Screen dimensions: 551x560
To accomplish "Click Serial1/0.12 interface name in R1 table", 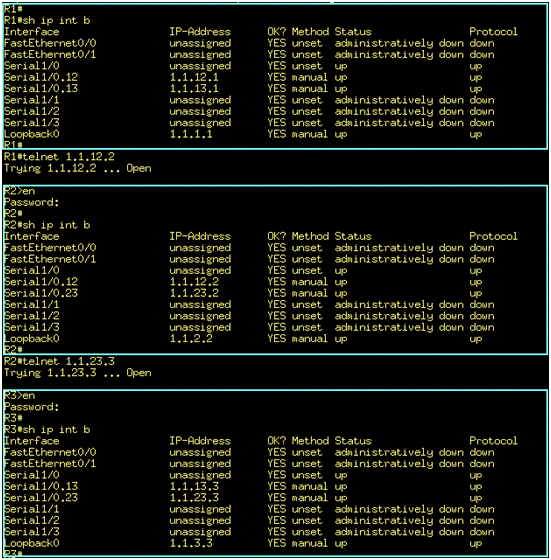I will [41, 77].
